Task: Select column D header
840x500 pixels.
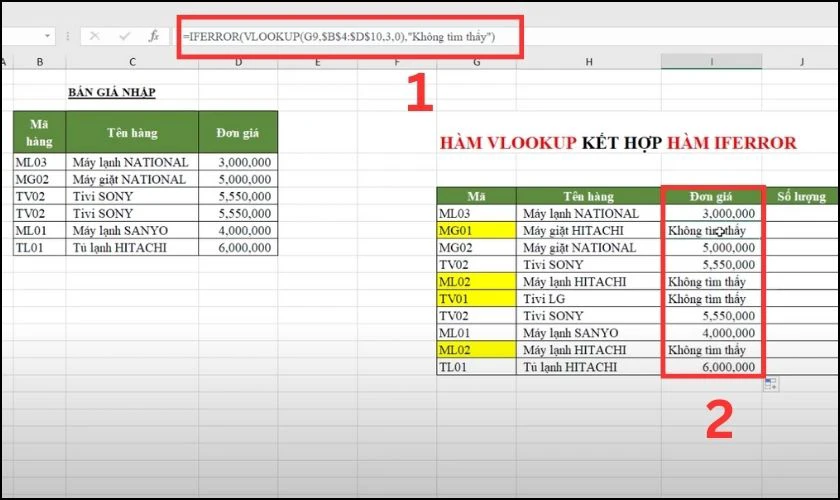Action: pos(238,62)
